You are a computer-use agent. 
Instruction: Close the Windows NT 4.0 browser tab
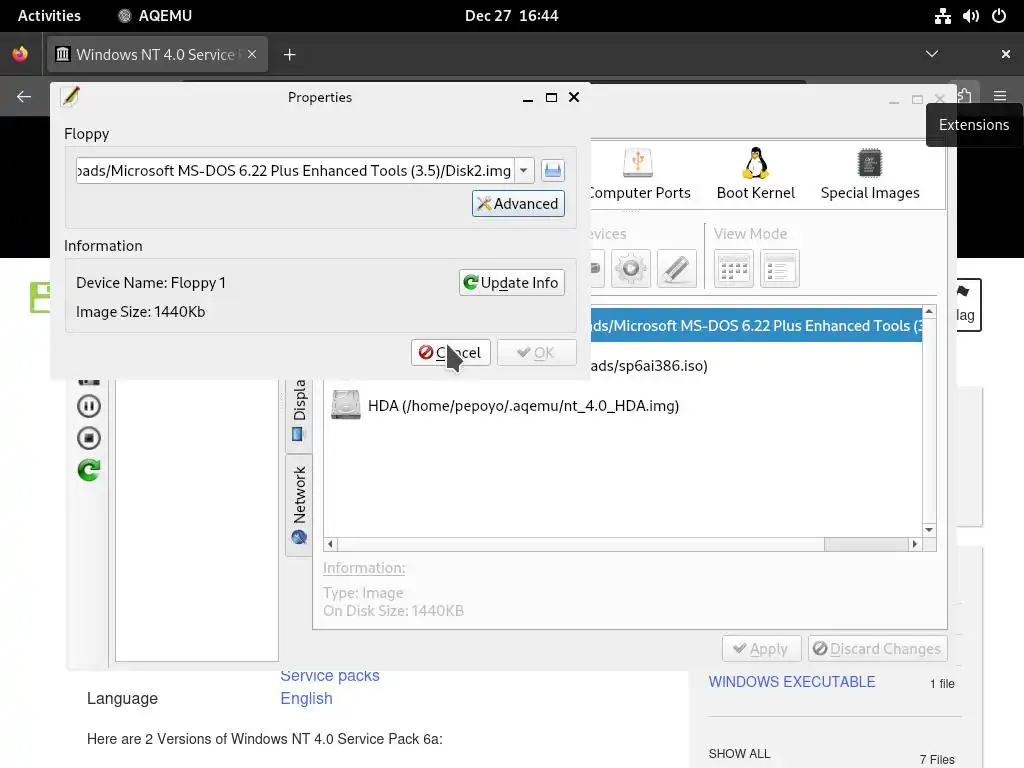pyautogui.click(x=252, y=54)
